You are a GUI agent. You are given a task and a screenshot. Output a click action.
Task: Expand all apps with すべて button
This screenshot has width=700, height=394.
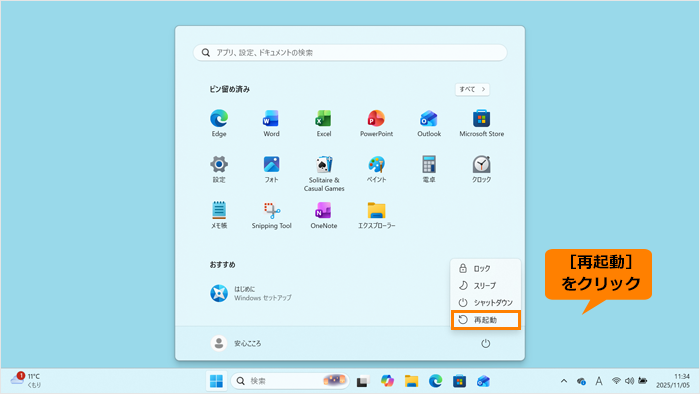472,89
